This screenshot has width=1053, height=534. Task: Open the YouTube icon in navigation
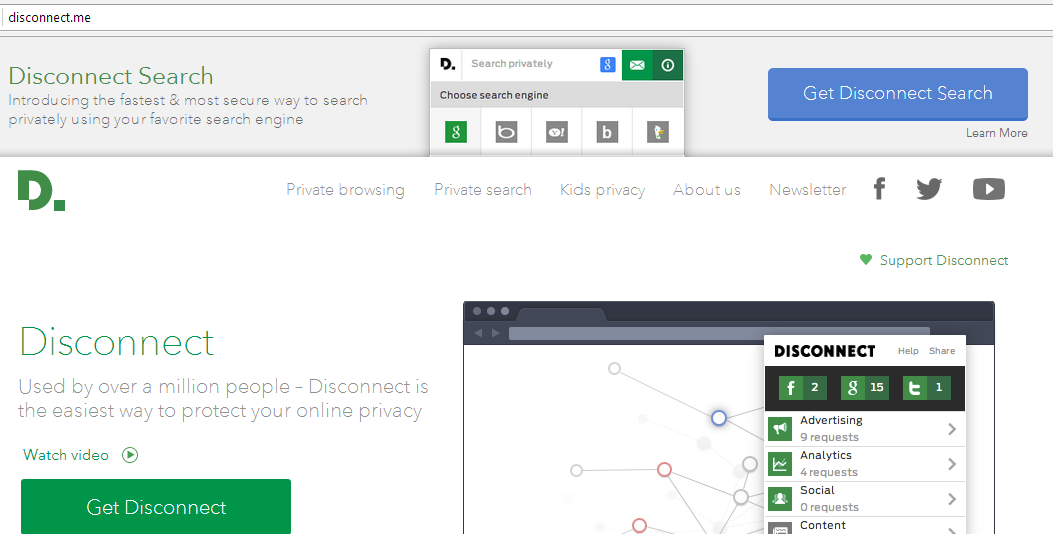989,189
